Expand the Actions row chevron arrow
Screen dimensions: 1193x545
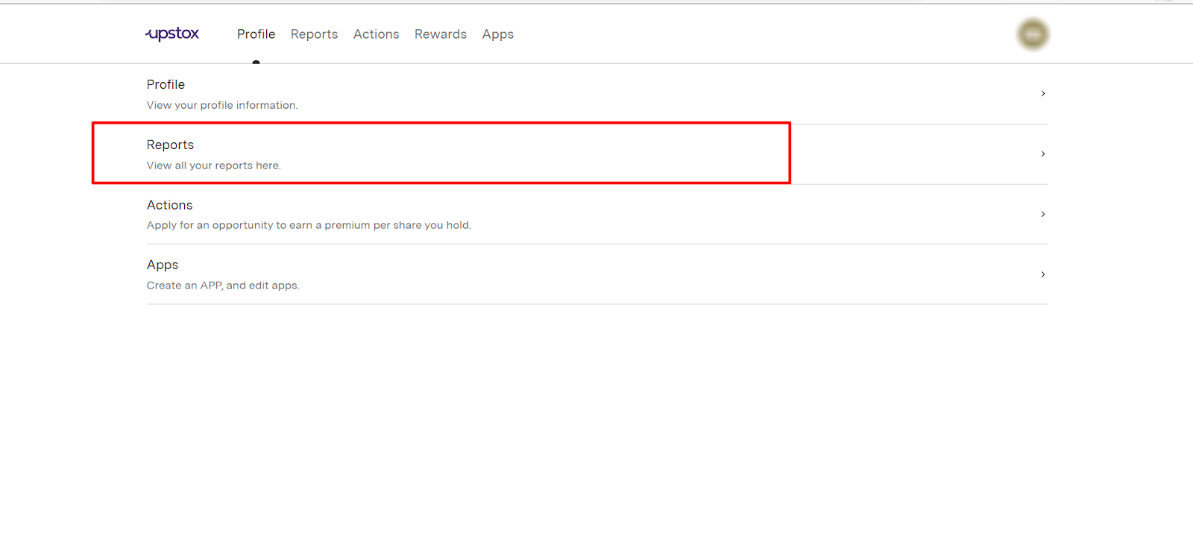1043,214
